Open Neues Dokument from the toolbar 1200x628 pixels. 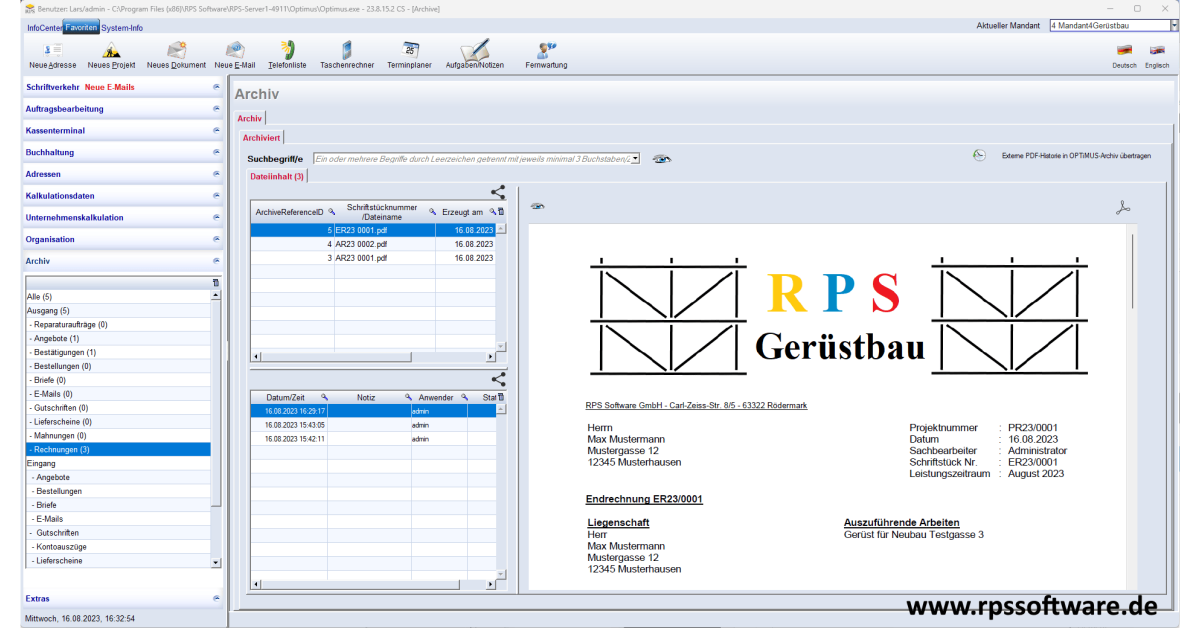point(176,55)
